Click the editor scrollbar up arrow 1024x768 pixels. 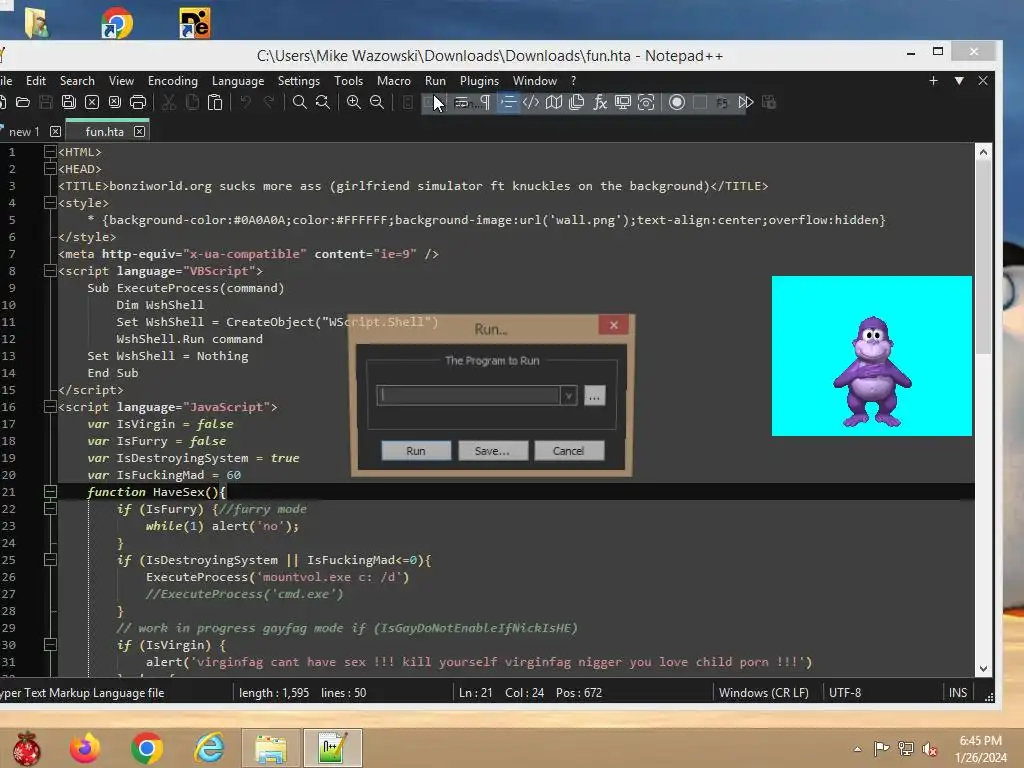[x=983, y=152]
